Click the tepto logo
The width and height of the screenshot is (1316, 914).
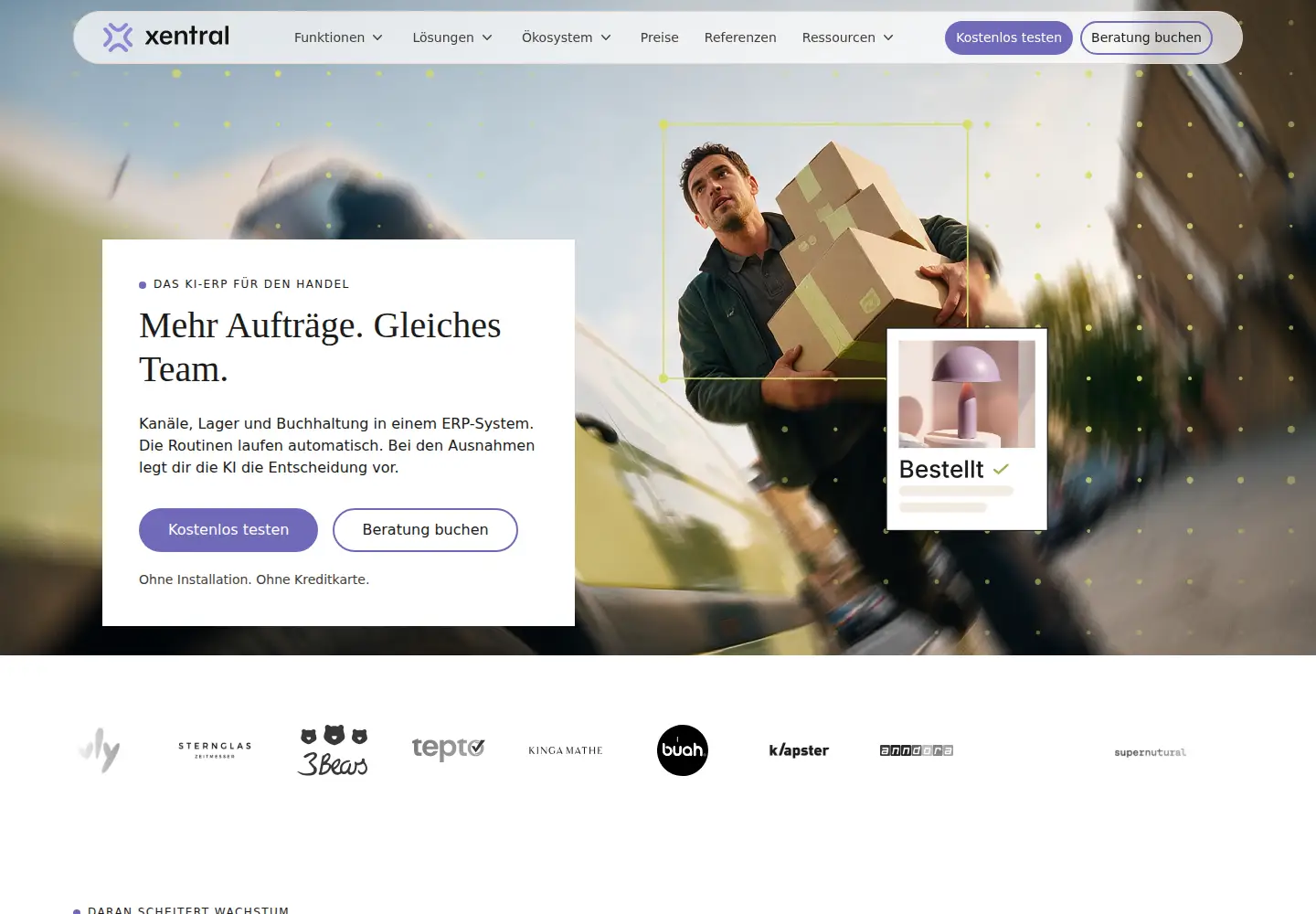(x=448, y=749)
